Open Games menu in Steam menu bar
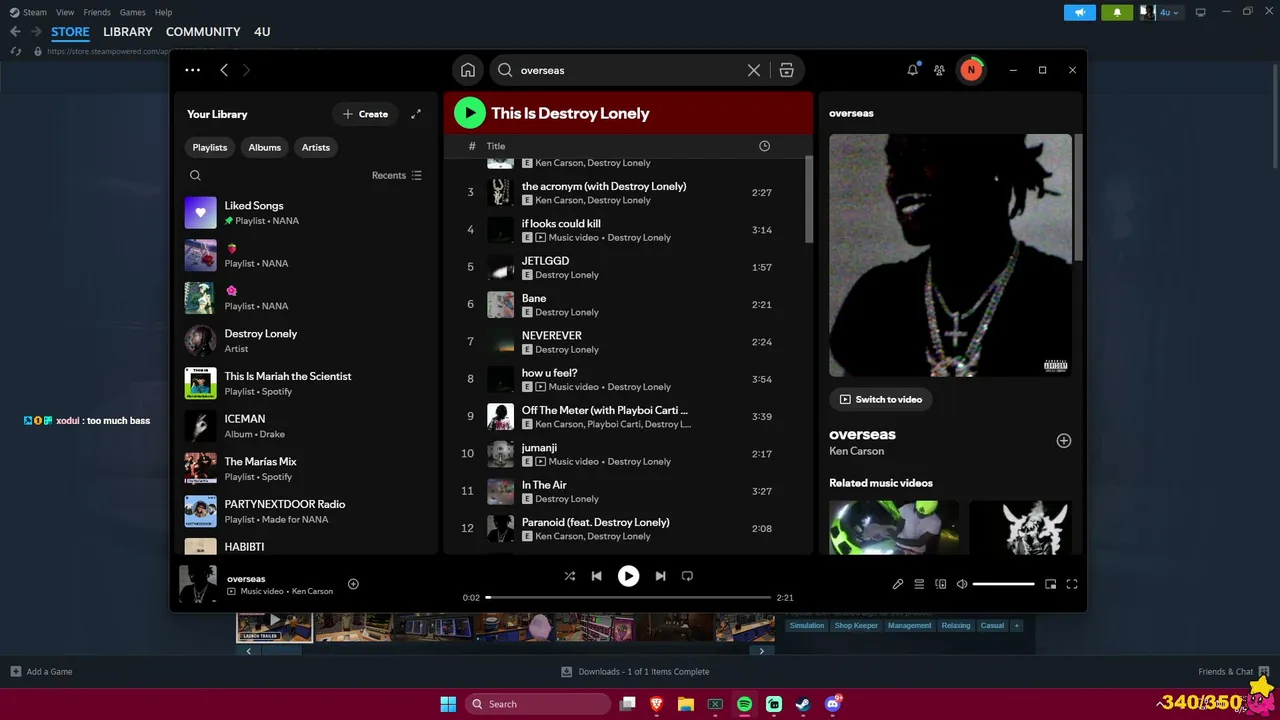Image resolution: width=1280 pixels, height=720 pixels. coord(132,12)
